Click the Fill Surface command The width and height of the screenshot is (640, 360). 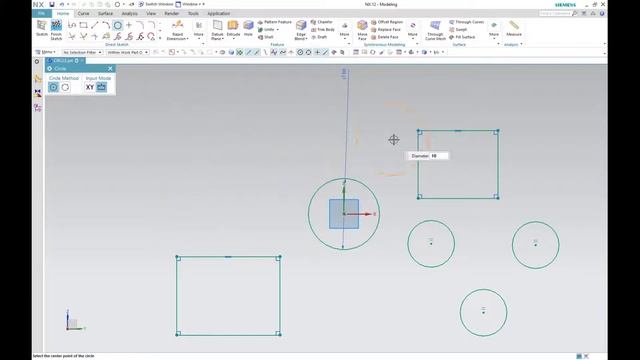coord(462,37)
